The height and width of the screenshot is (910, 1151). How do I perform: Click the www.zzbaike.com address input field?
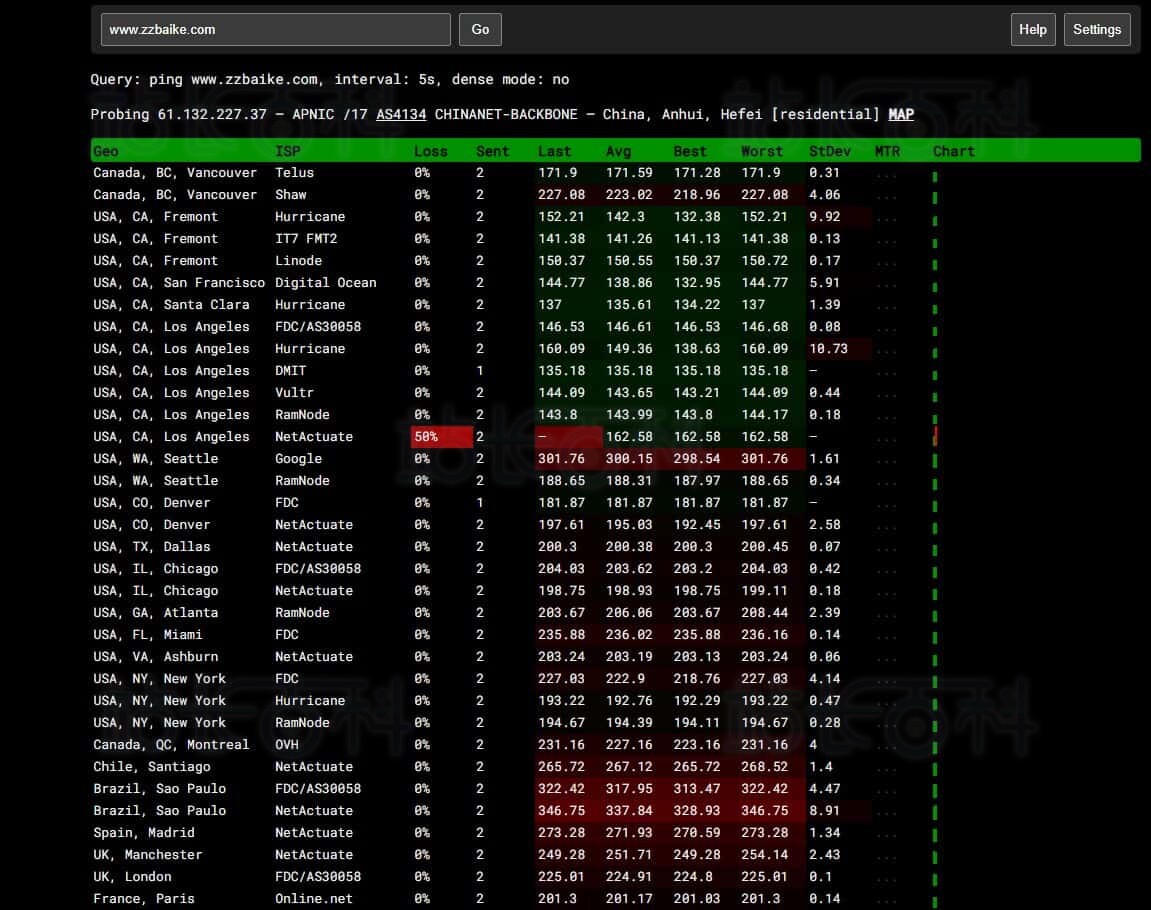(276, 30)
